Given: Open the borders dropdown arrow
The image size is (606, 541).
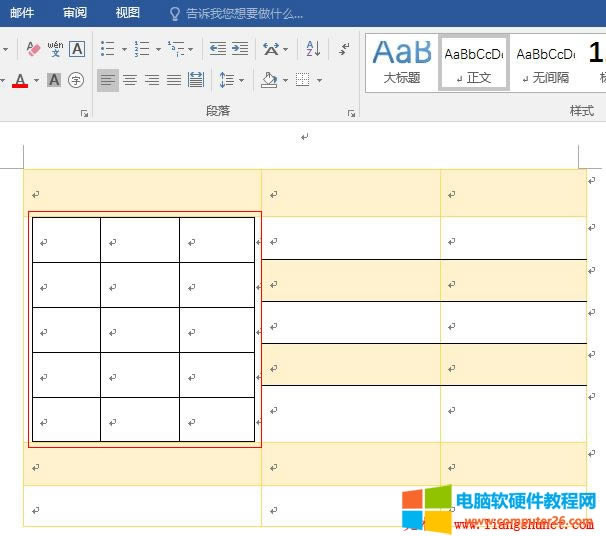Looking at the screenshot, I should pyautogui.click(x=320, y=80).
